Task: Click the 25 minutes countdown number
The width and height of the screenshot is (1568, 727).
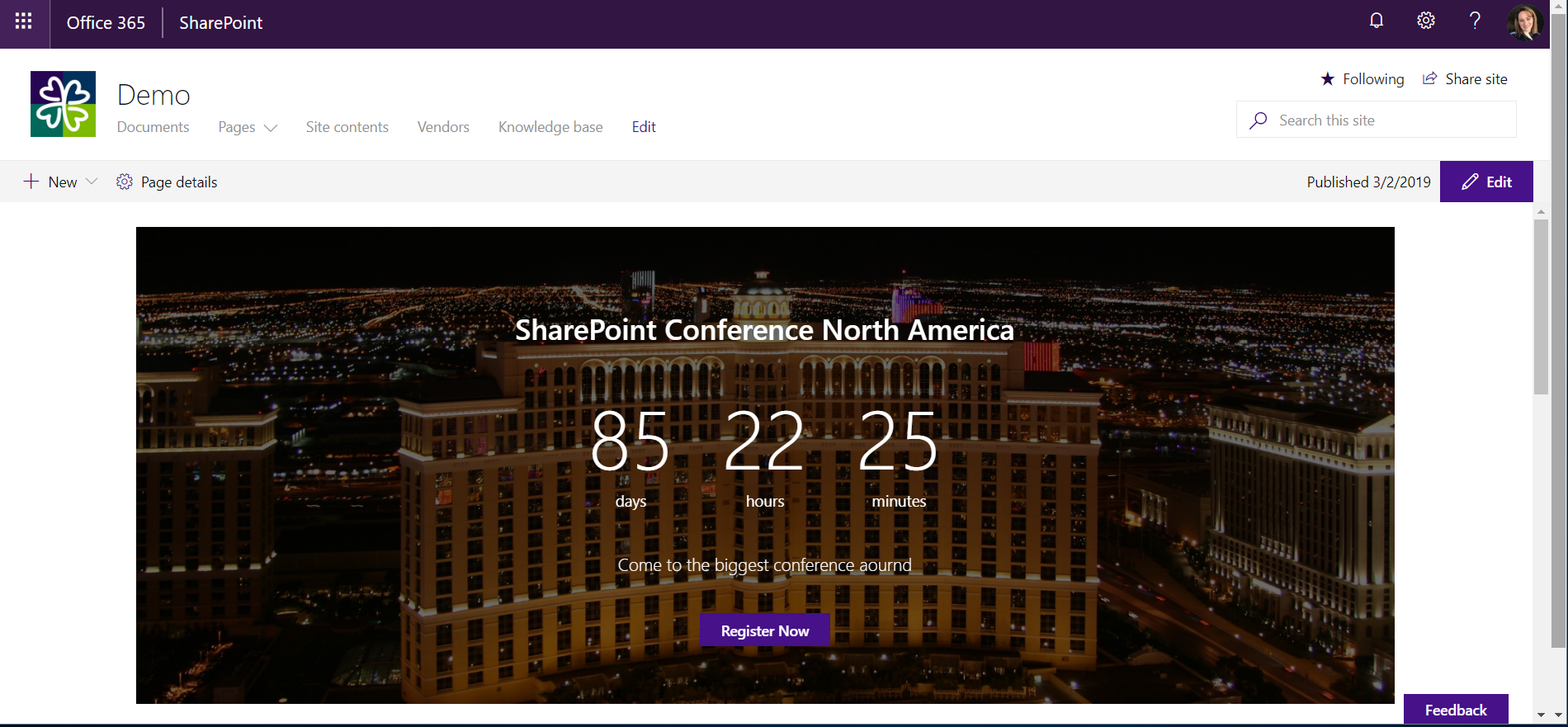Action: click(x=899, y=441)
